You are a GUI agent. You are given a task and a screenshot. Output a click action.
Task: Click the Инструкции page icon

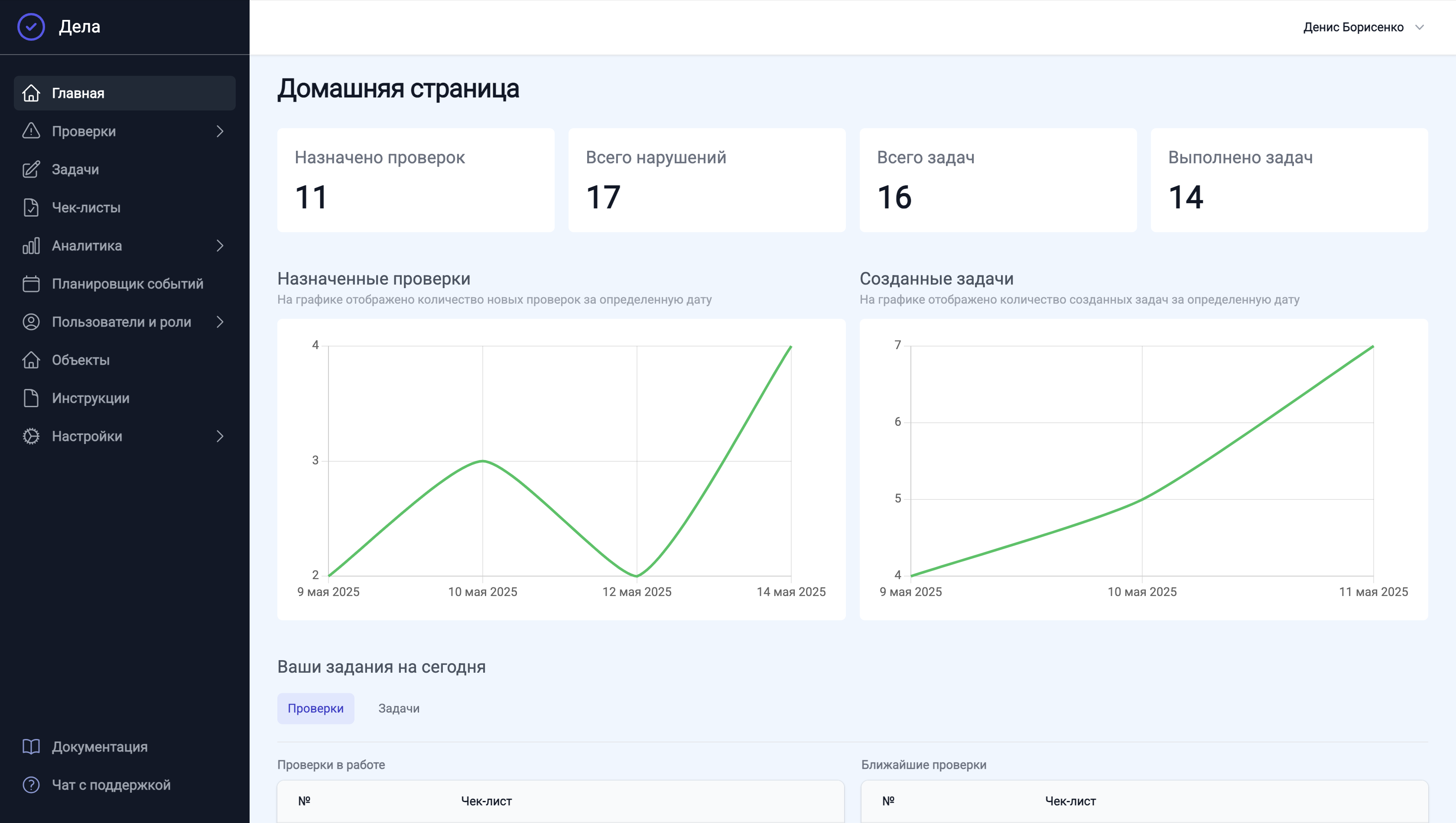30,397
